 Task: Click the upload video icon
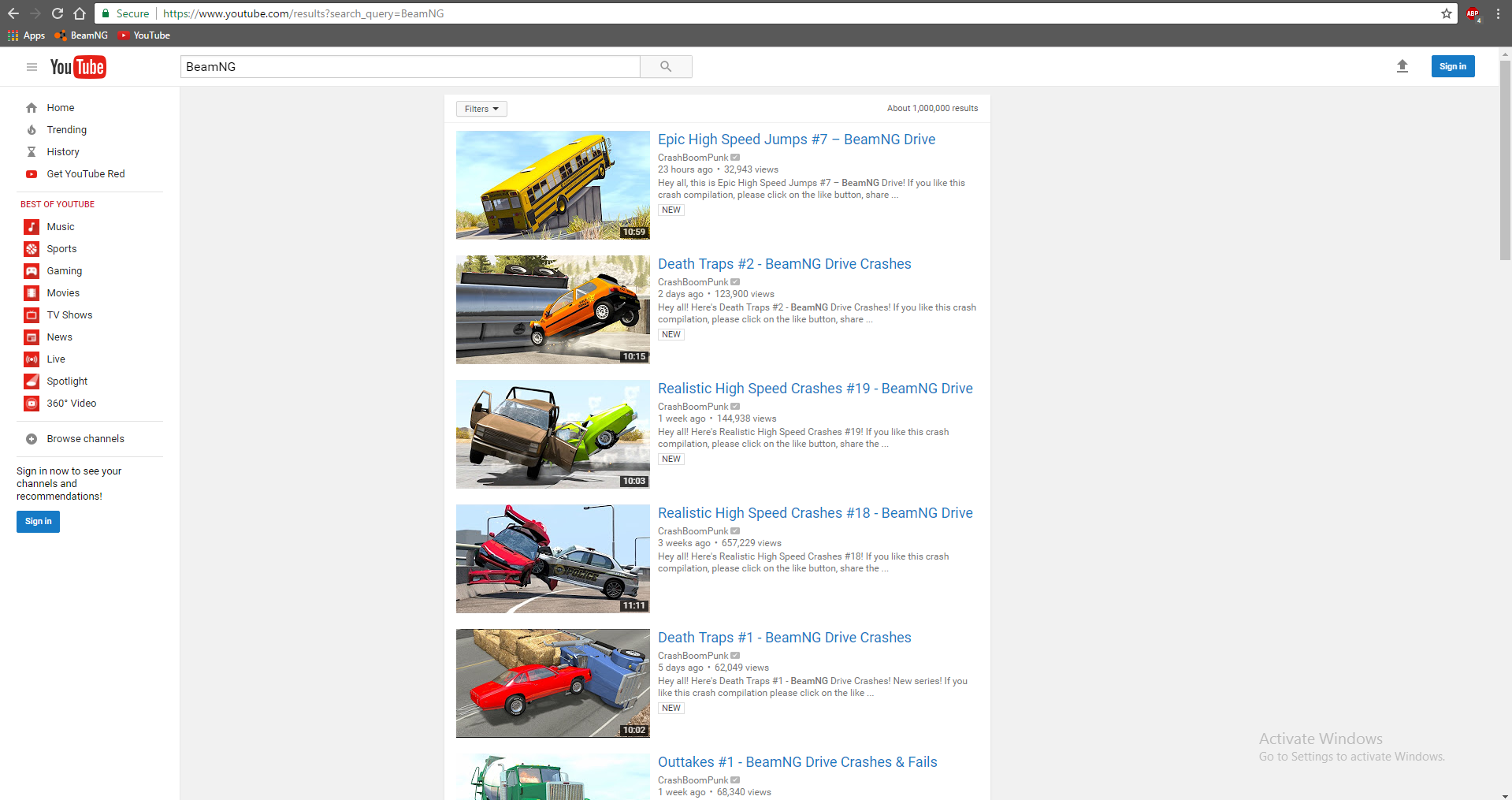(x=1402, y=67)
